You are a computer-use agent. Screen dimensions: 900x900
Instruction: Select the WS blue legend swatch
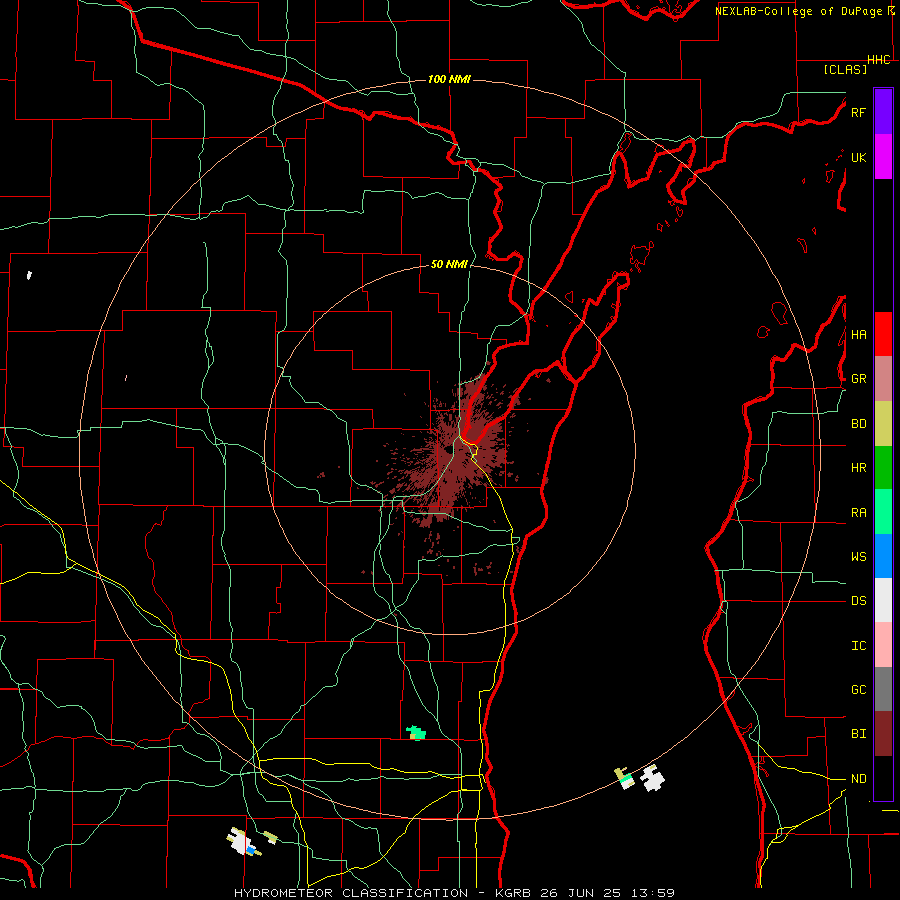(x=883, y=556)
